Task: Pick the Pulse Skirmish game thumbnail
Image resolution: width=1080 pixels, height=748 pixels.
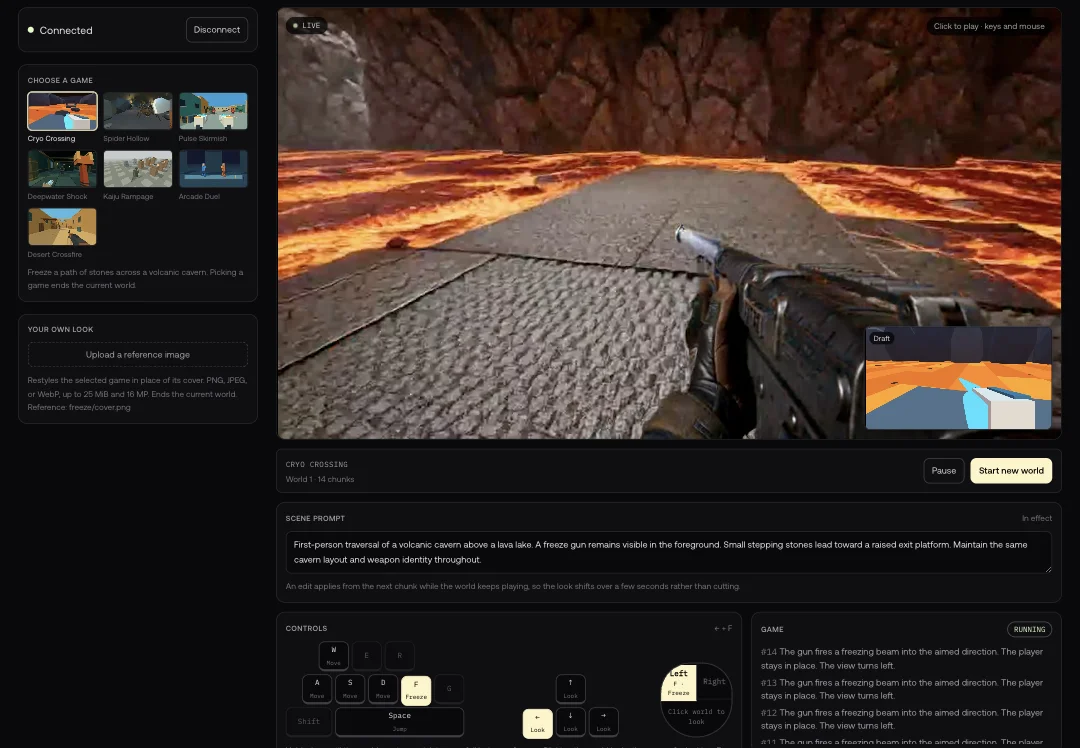Action: coord(213,111)
